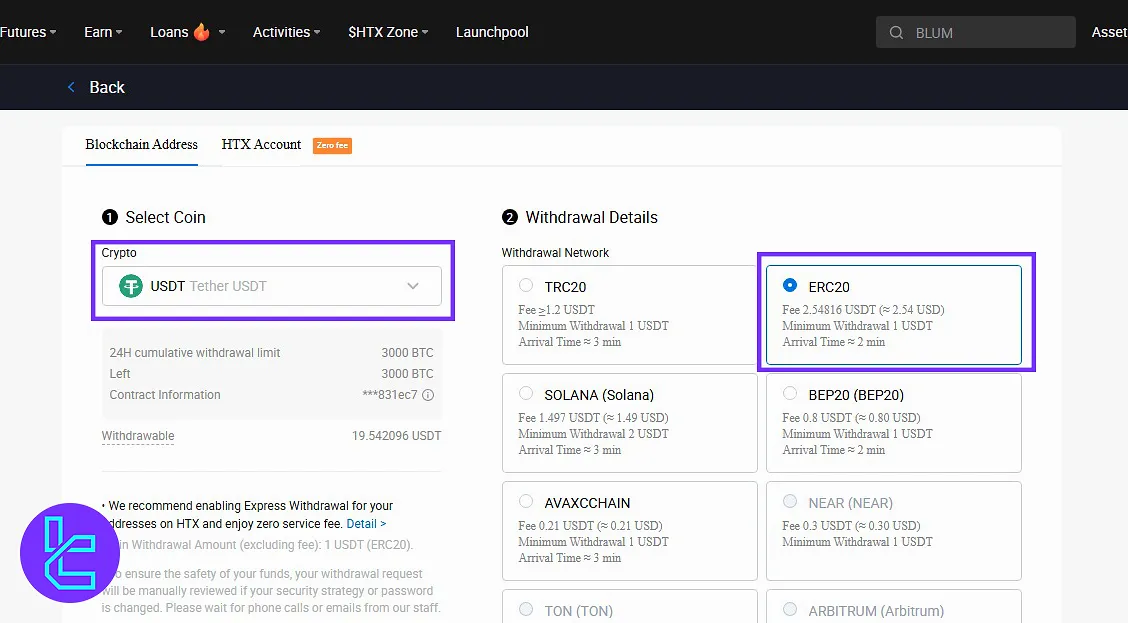Viewport: 1128px width, 623px height.
Task: Click the Withdrawable label
Action: (x=137, y=436)
